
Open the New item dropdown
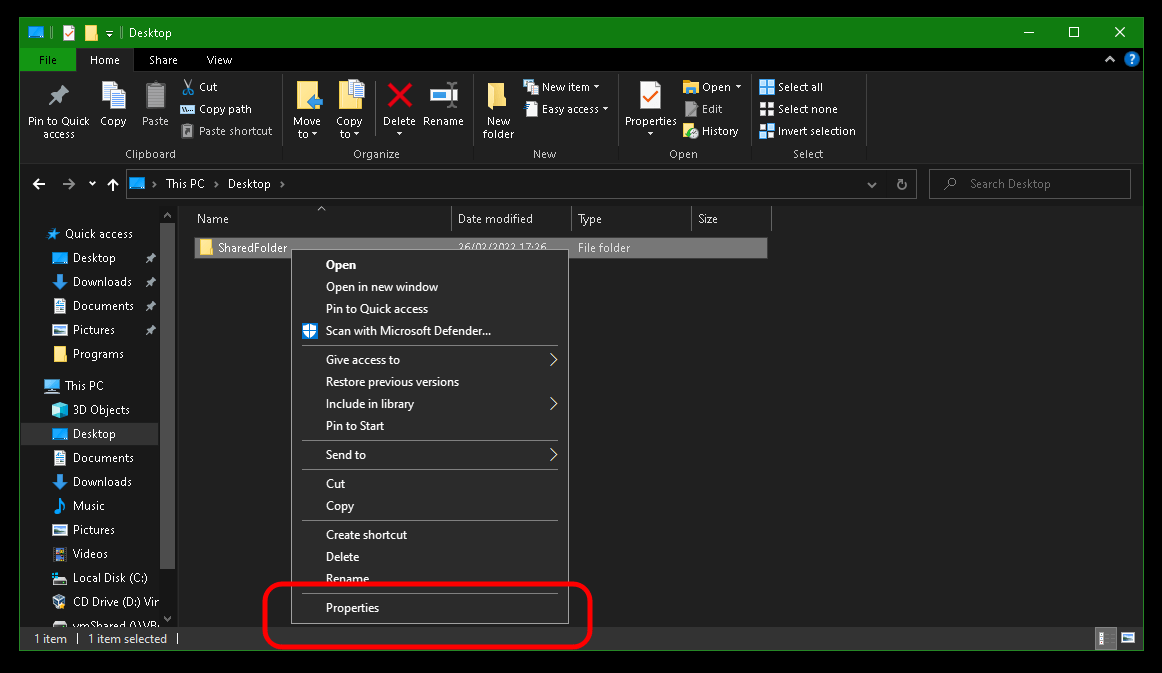point(561,87)
